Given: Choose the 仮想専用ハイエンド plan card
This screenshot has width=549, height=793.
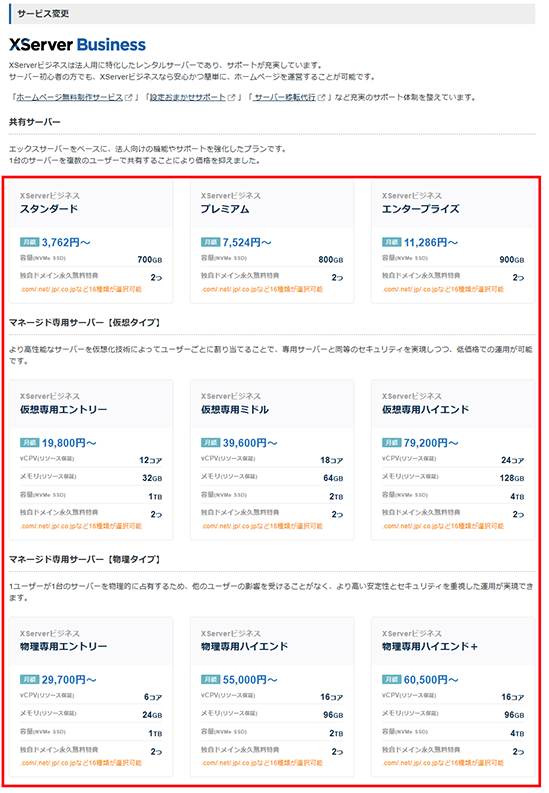Looking at the screenshot, I should click(x=453, y=460).
